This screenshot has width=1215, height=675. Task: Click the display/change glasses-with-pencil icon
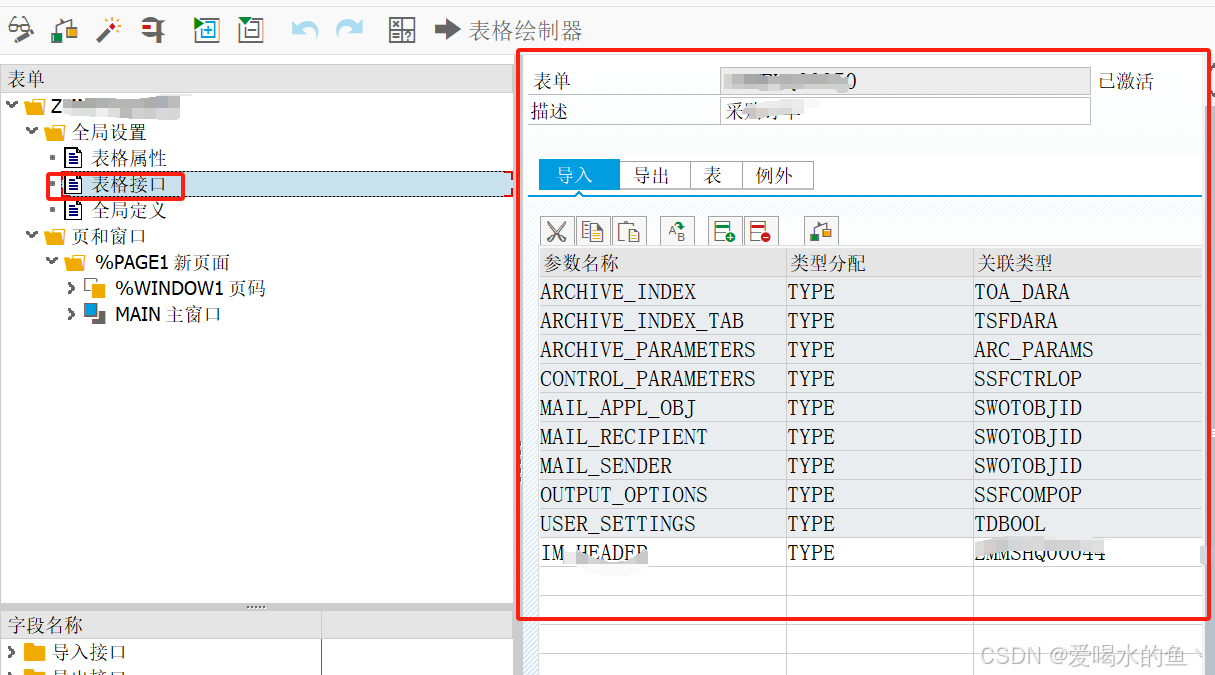(x=20, y=29)
